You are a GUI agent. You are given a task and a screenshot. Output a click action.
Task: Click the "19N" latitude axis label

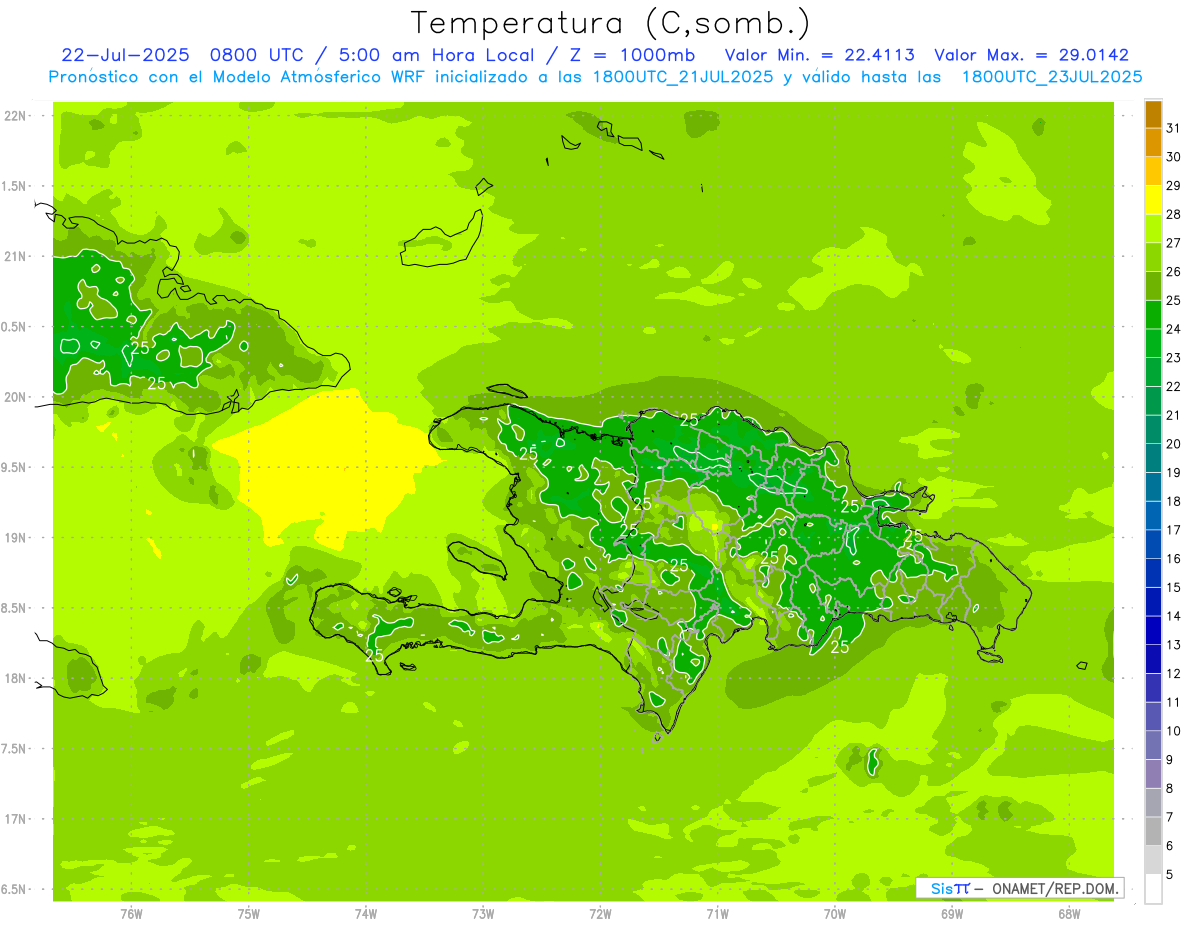[x=16, y=538]
